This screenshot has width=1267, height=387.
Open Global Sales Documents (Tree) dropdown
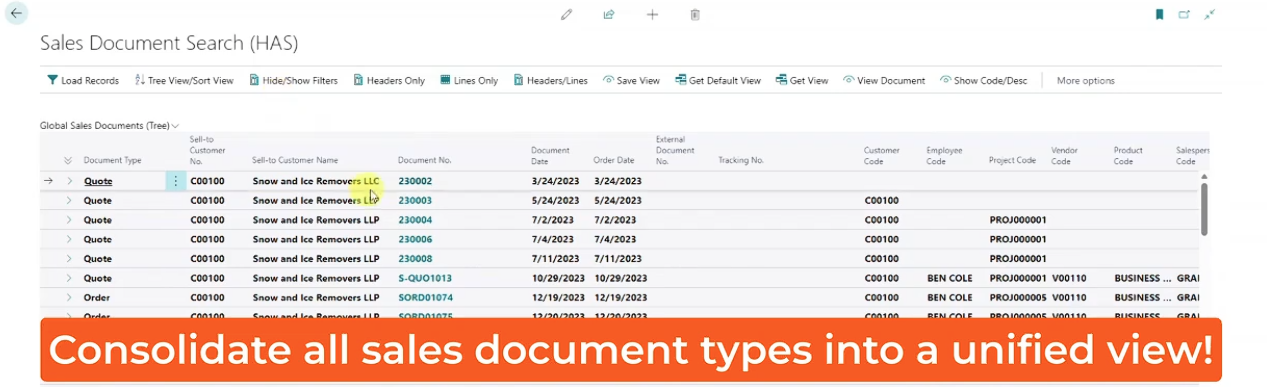pos(109,126)
